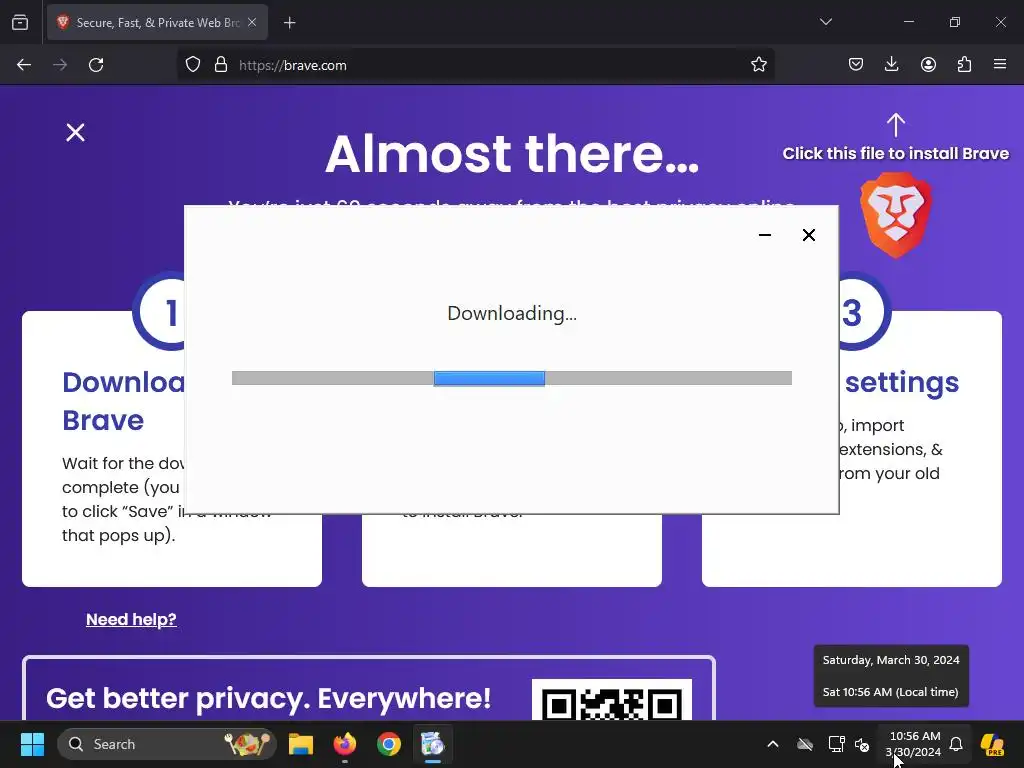Image resolution: width=1024 pixels, height=768 pixels.
Task: Reload the current page
Action: (x=96, y=65)
